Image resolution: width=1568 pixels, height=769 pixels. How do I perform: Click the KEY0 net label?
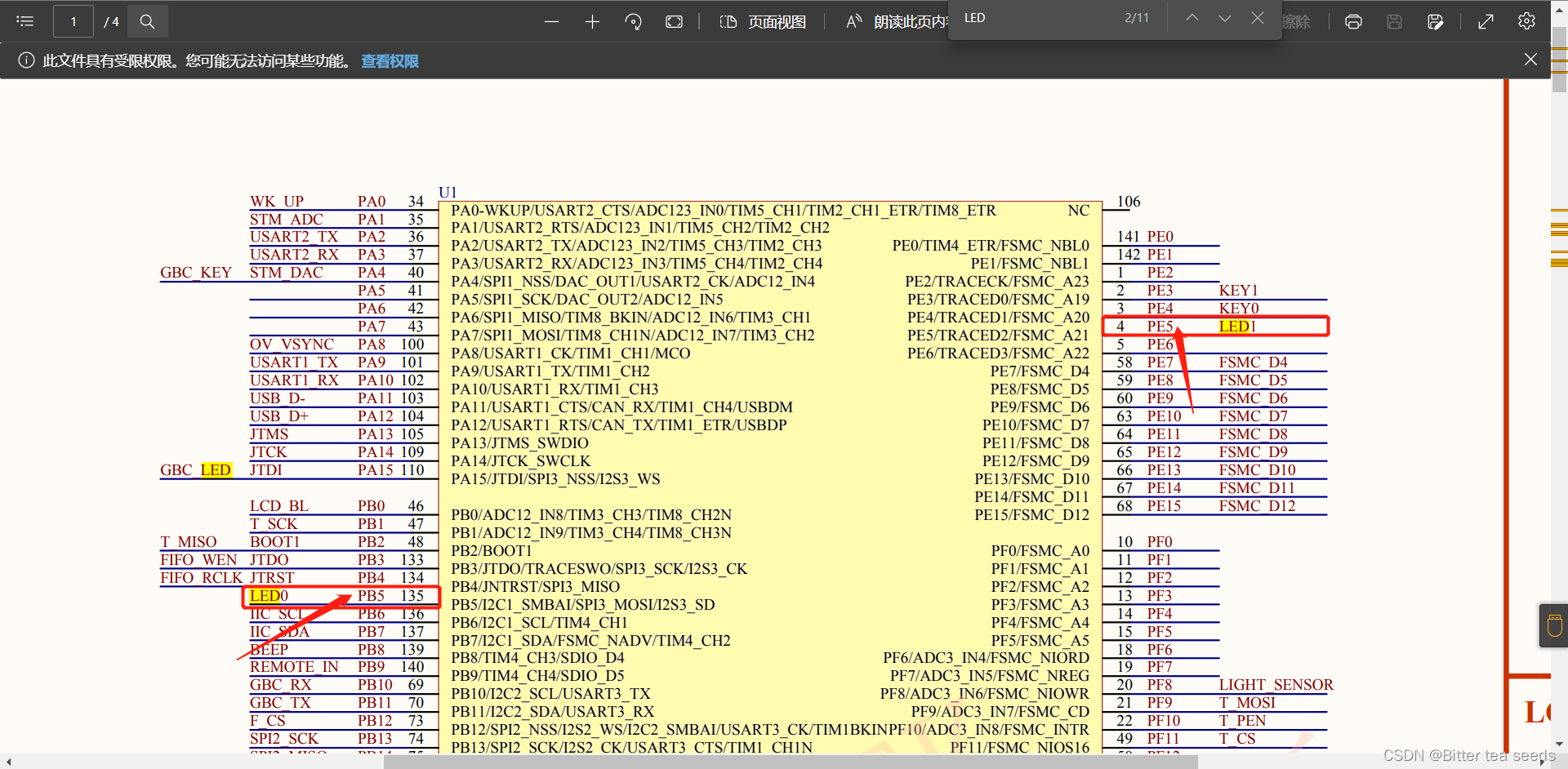point(1239,309)
